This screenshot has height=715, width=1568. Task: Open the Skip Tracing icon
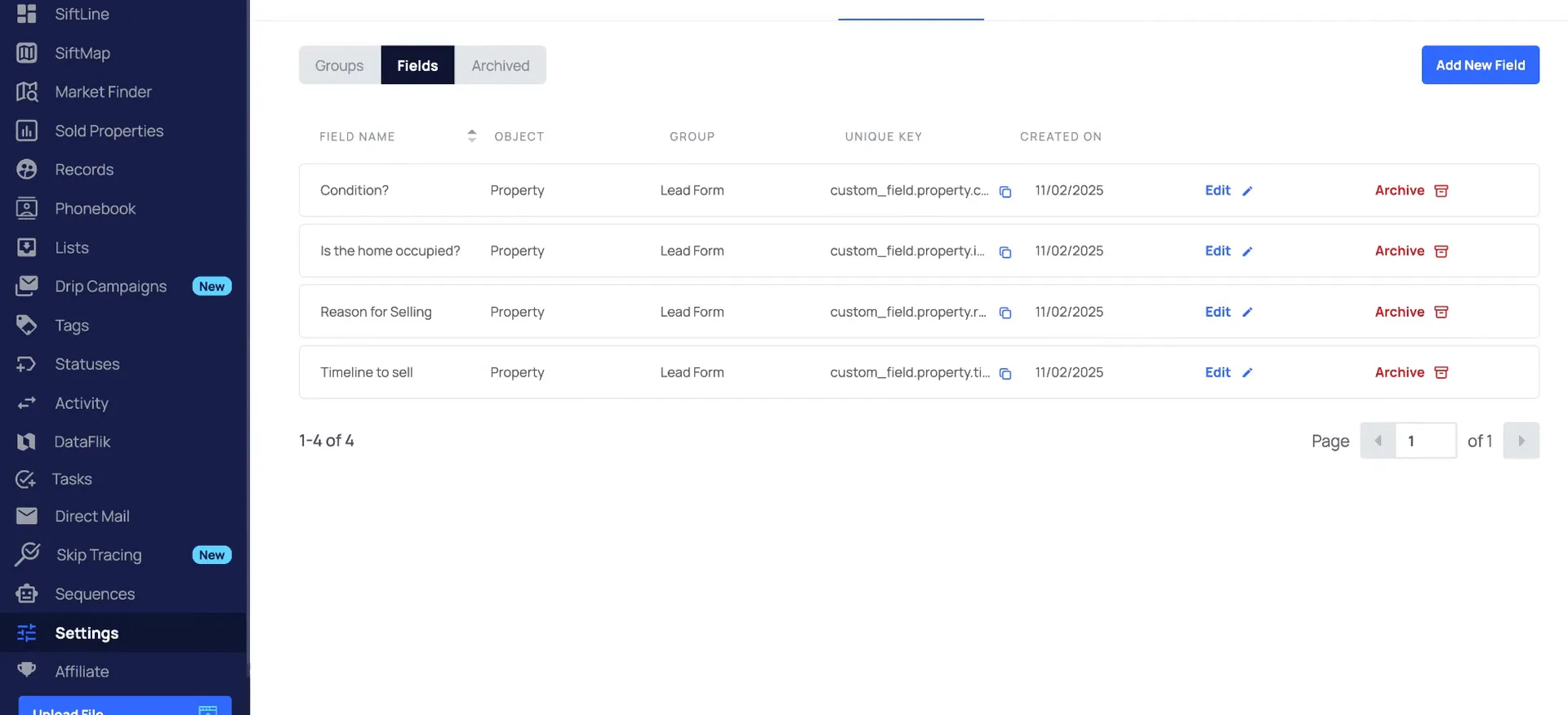(x=27, y=554)
